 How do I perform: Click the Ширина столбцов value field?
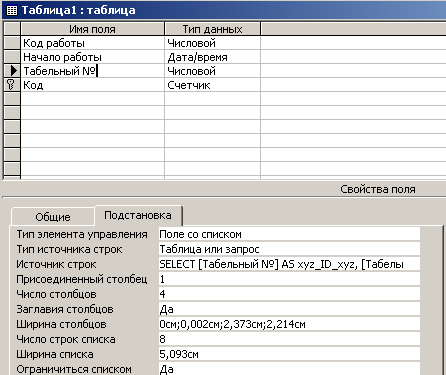pos(289,324)
